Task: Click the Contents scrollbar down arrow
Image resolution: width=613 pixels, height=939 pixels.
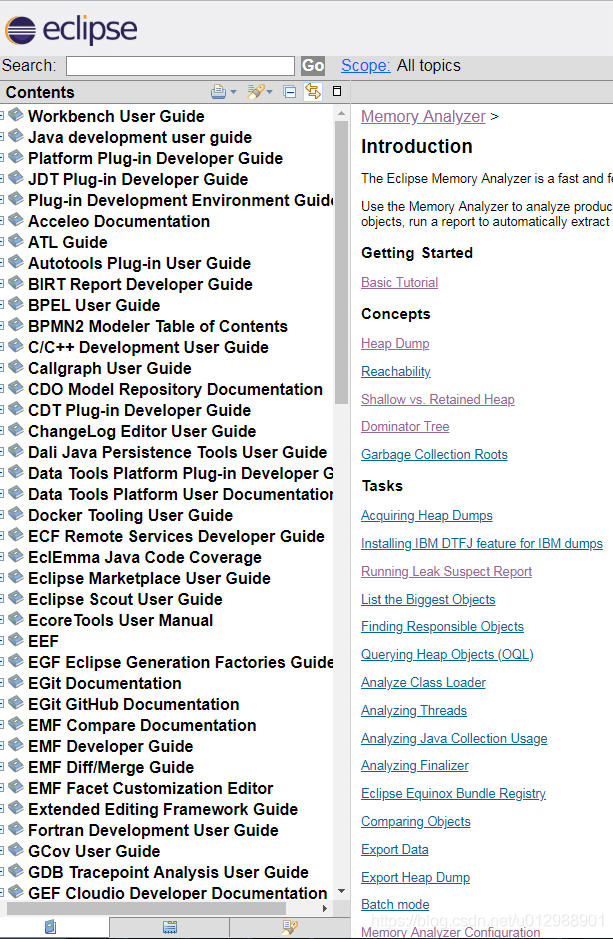Action: 341,891
